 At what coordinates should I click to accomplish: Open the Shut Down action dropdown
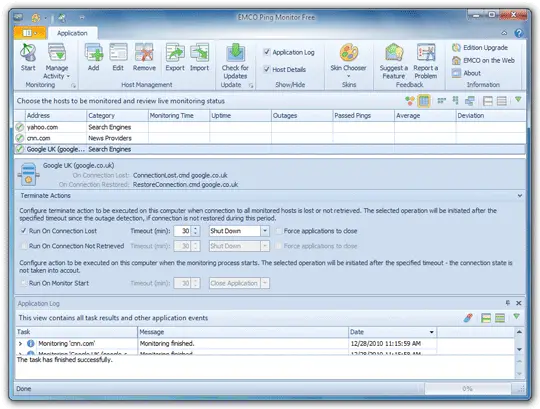[x=265, y=231]
